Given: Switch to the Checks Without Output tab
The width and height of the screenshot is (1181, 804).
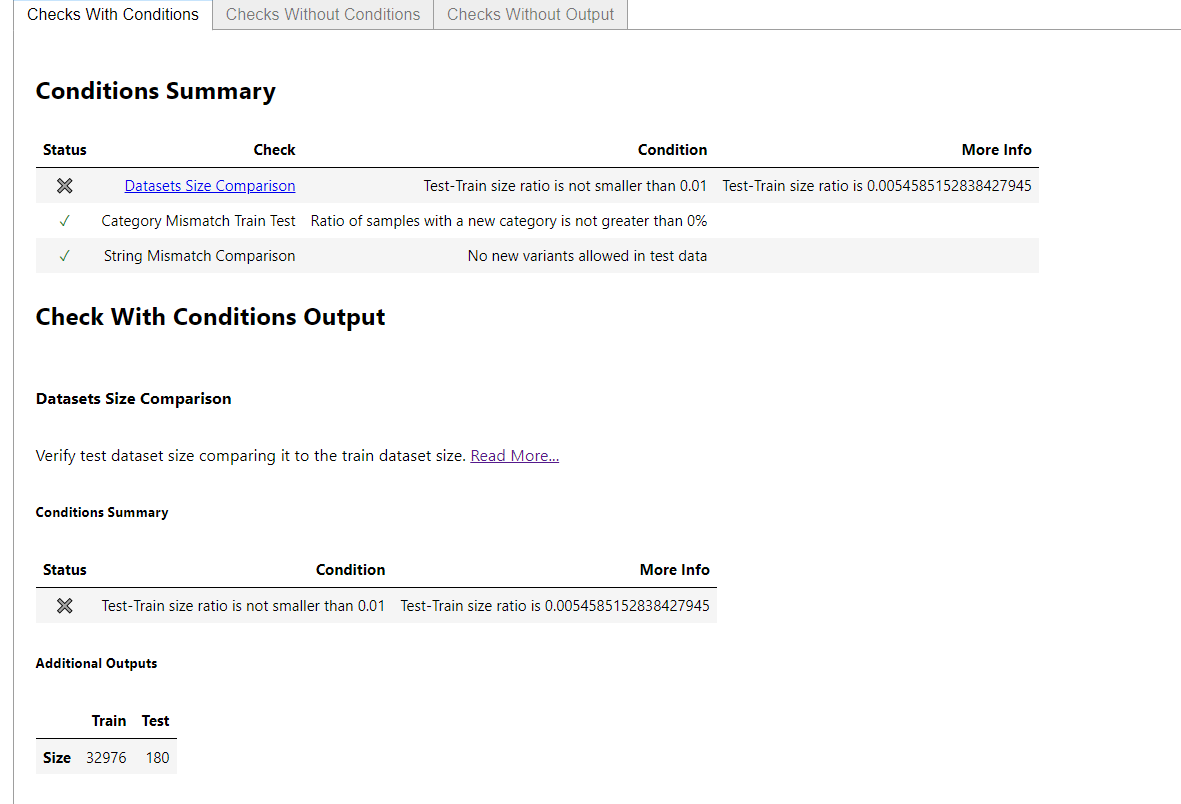Looking at the screenshot, I should [x=530, y=14].
